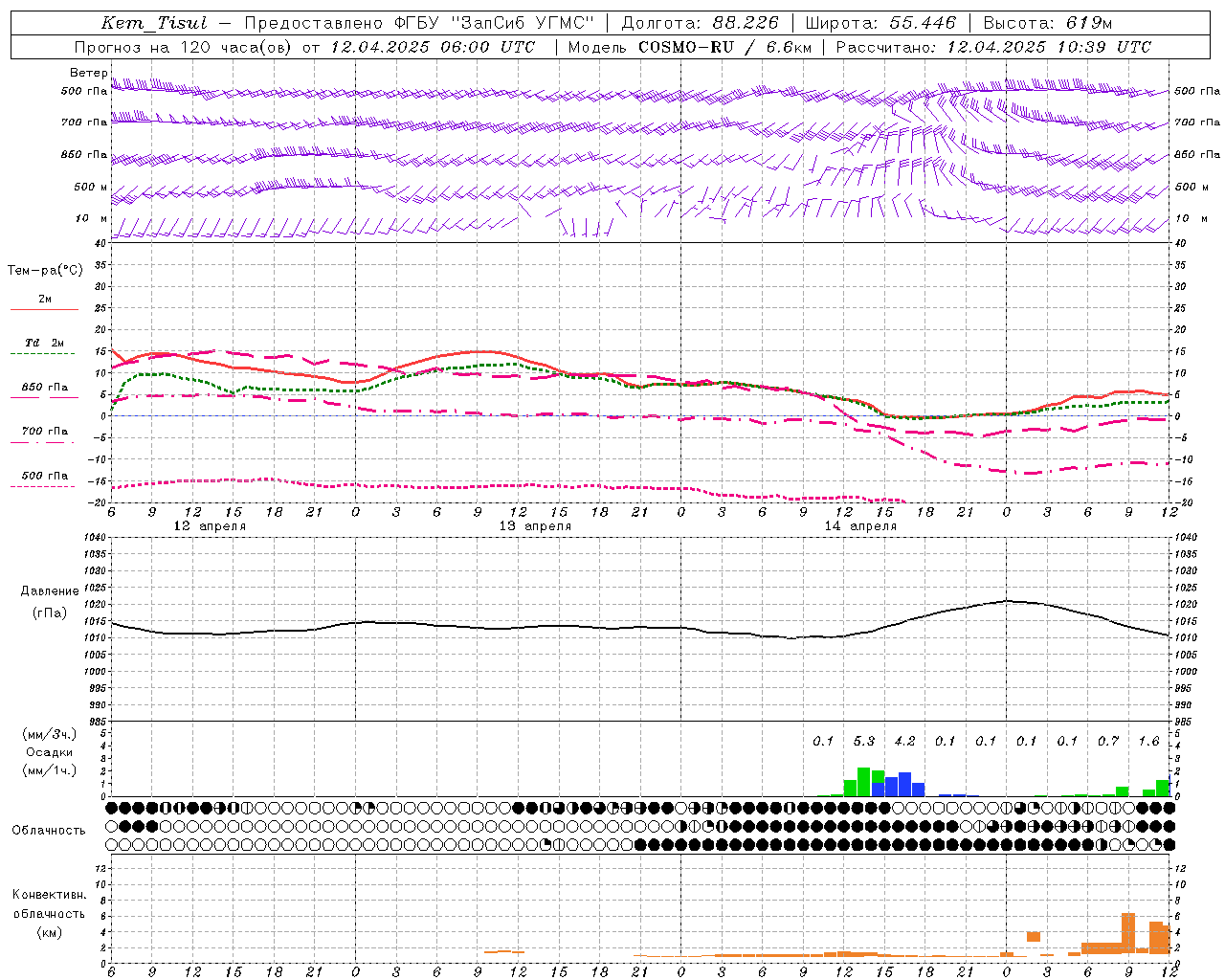Viewport: 1225px width, 980px height.
Task: Select the (гПа) unit under Давление
Action: 50,612
